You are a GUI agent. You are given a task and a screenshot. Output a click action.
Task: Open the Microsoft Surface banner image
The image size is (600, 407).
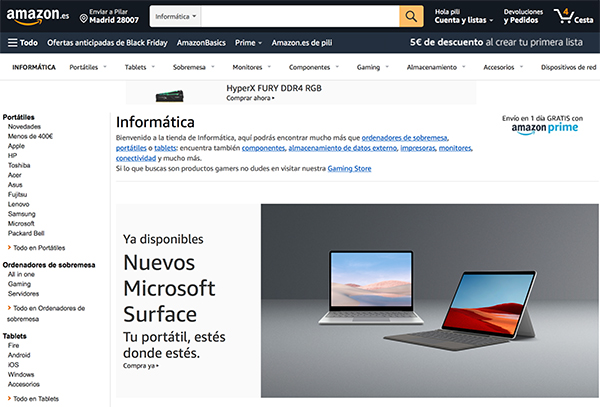coord(430,300)
